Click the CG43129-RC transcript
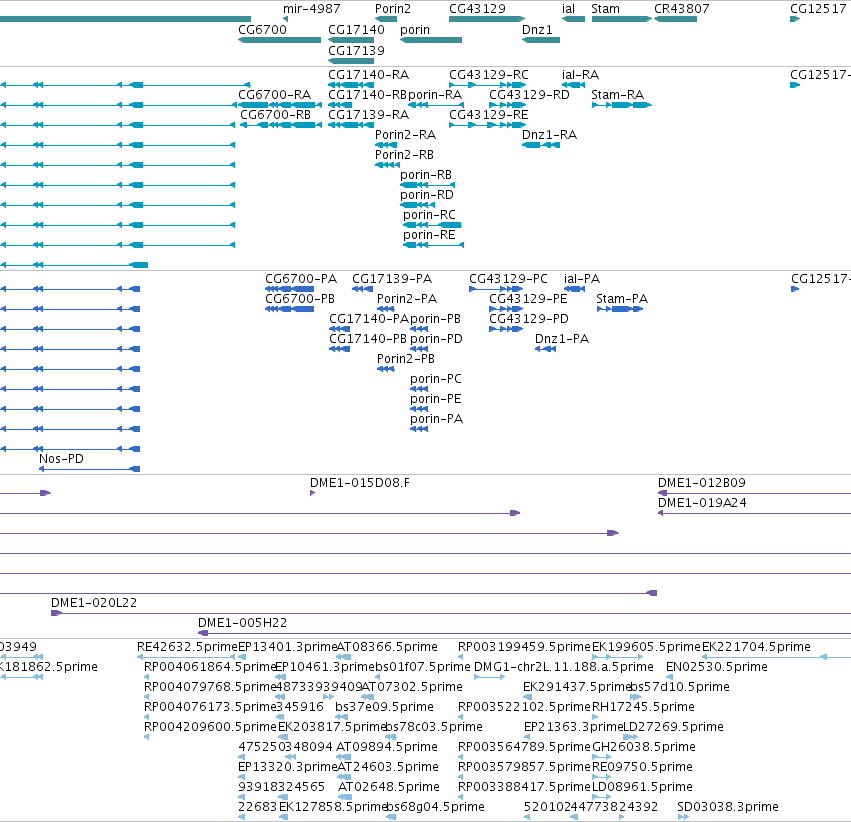The width and height of the screenshot is (851, 822). coord(487,85)
